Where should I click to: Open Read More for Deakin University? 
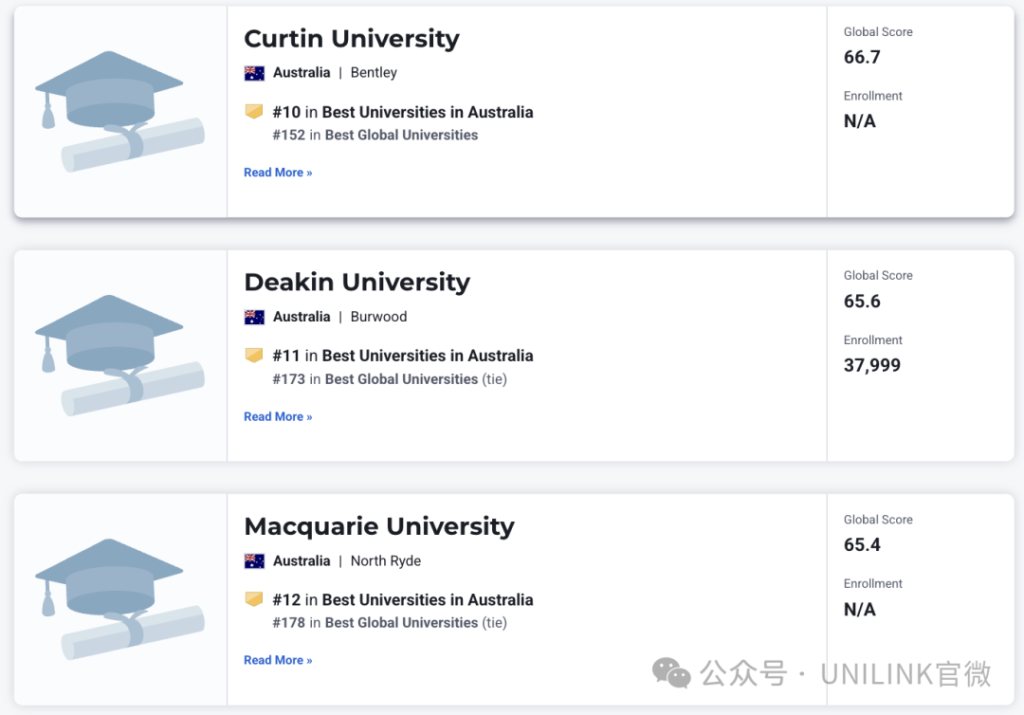[278, 417]
